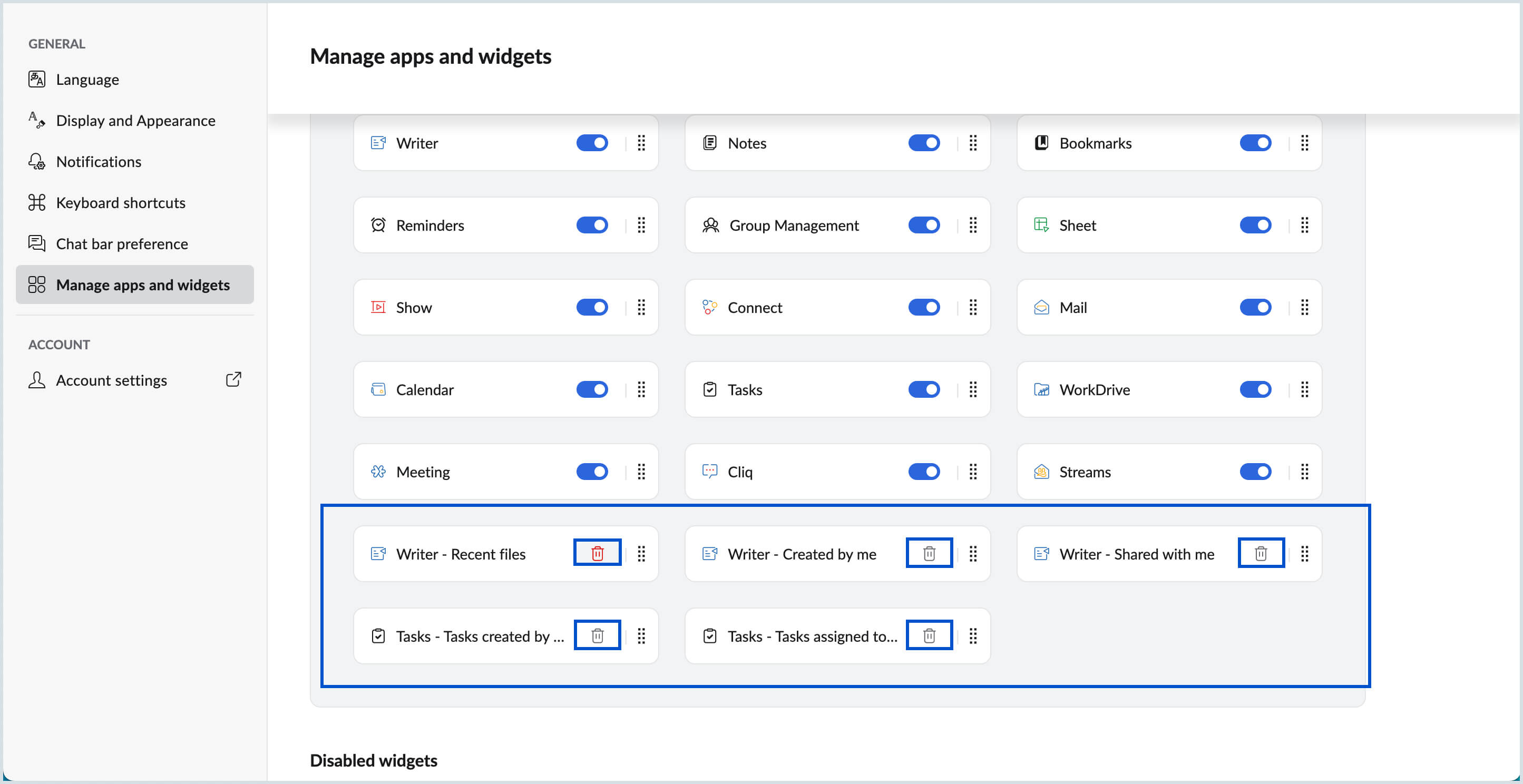Open Keyboard shortcuts section
Image resolution: width=1523 pixels, height=784 pixels.
(x=121, y=203)
